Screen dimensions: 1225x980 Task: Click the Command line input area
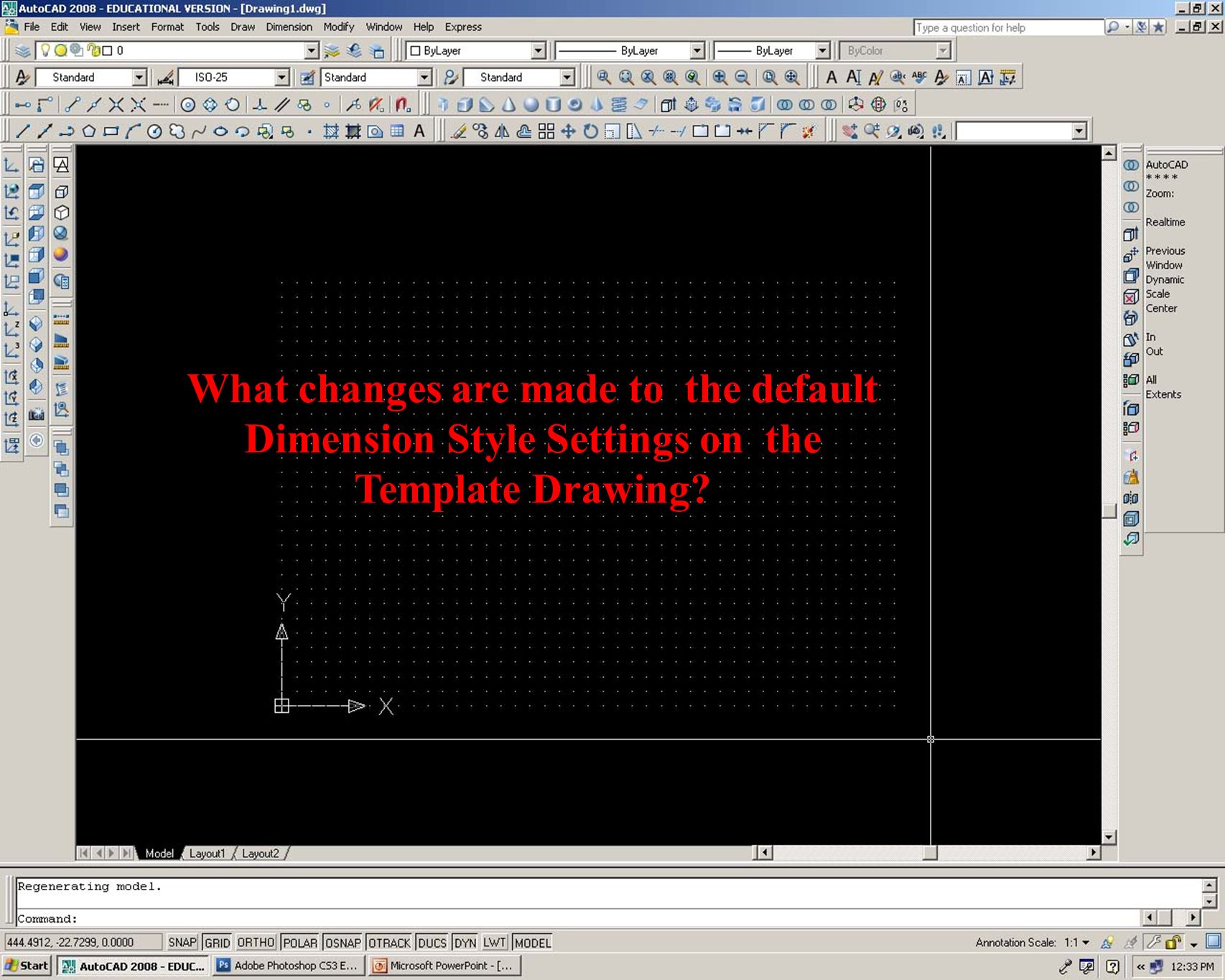point(578,918)
